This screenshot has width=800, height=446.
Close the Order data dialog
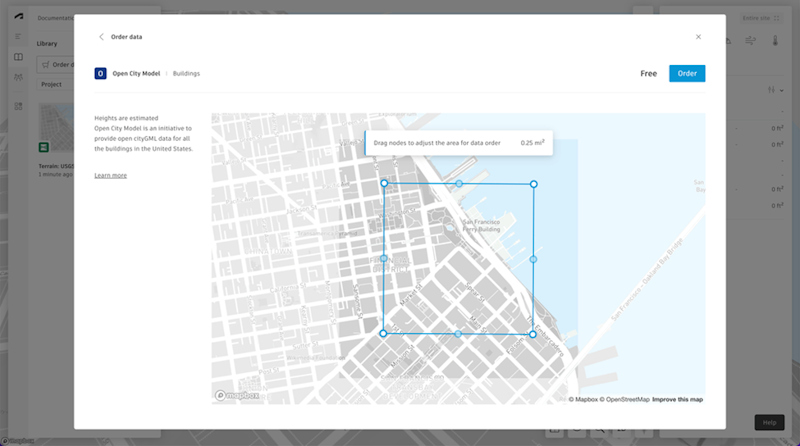698,37
